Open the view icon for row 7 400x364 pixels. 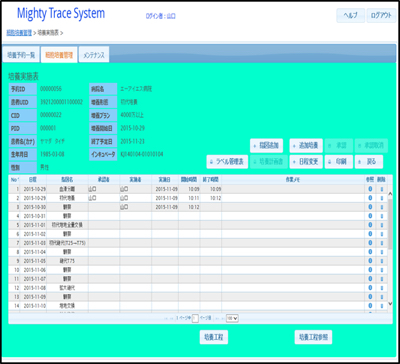point(370,243)
